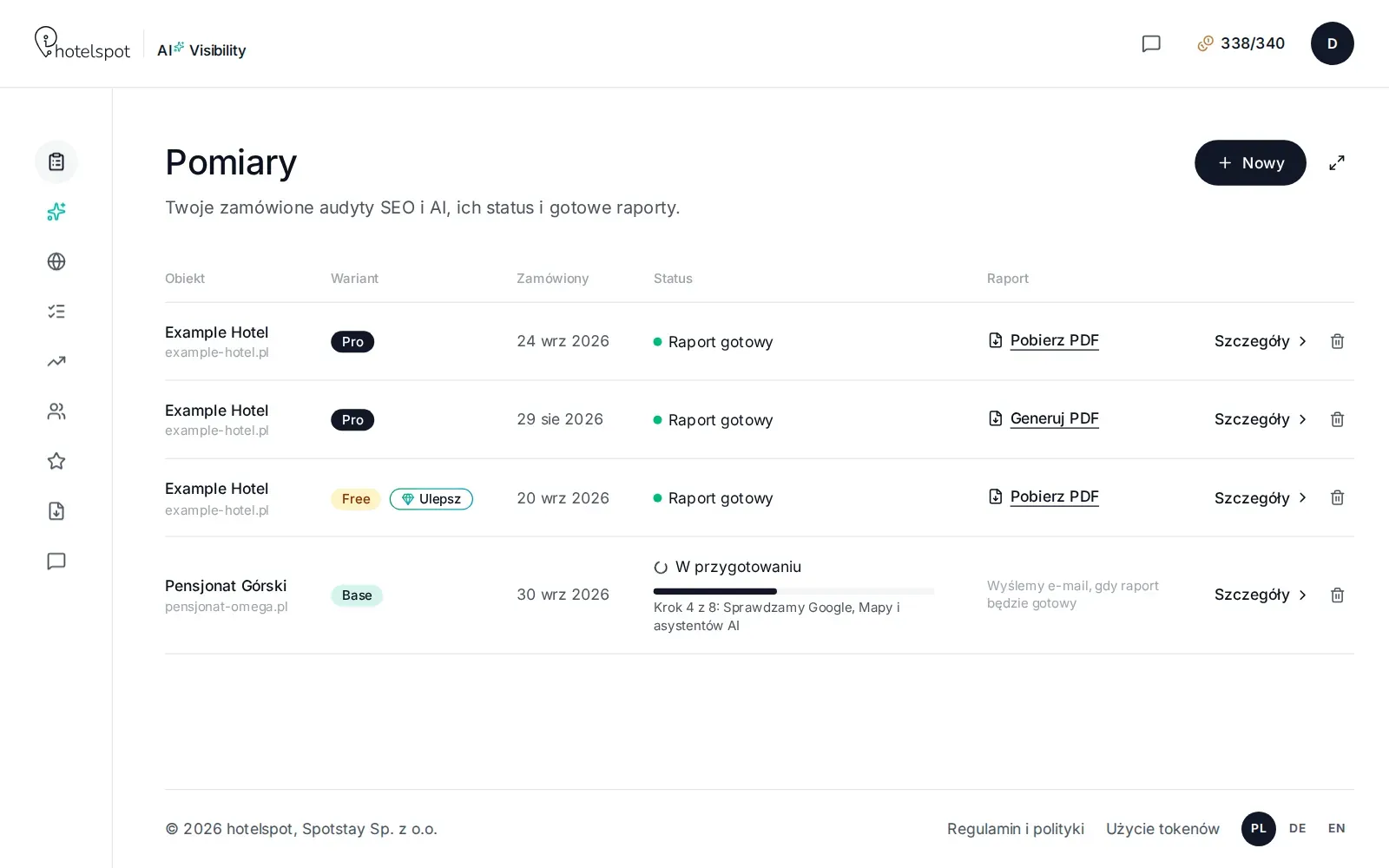
Task: Click the Zamówiony column header
Action: 553,279
